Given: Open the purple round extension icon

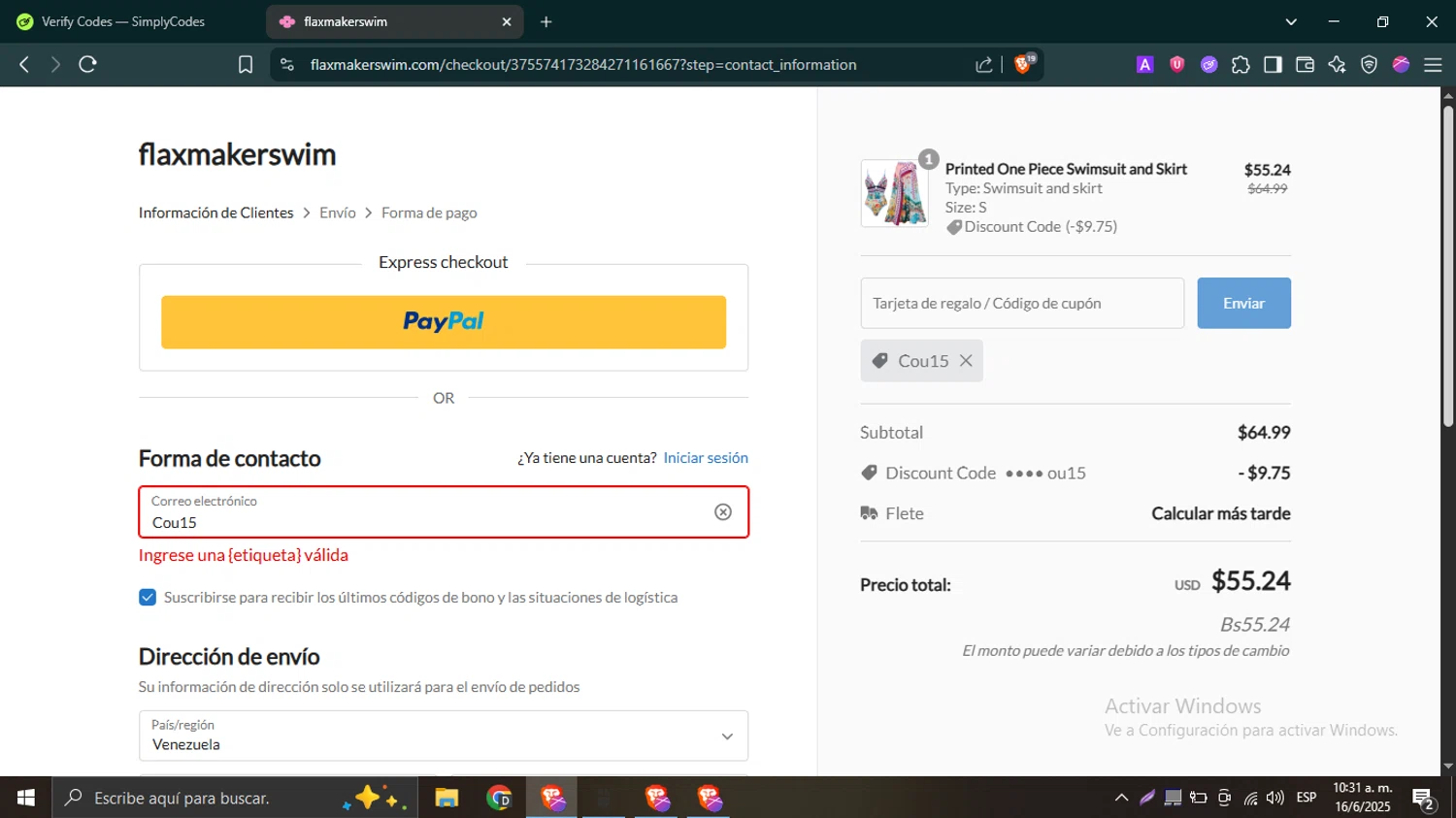Looking at the screenshot, I should point(1209,64).
